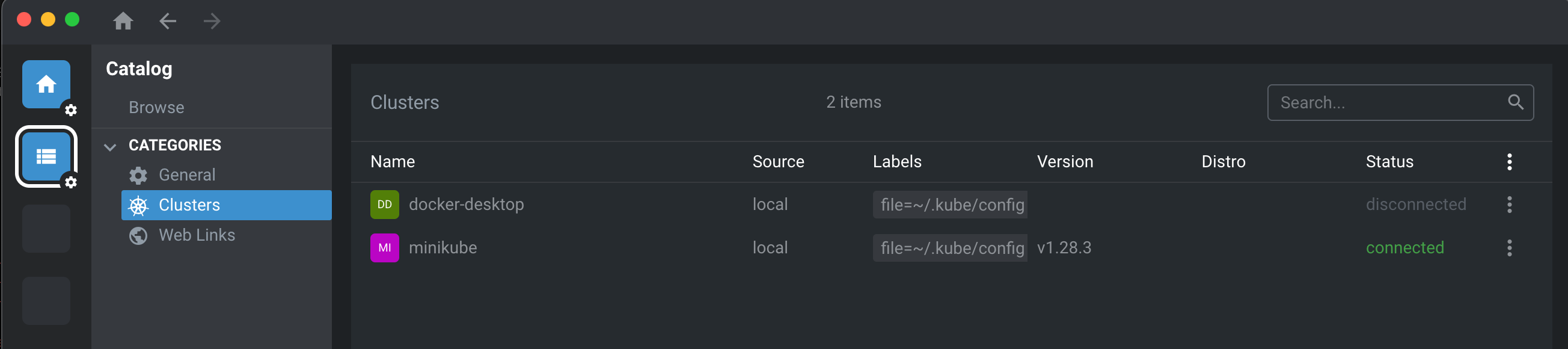Click inside the Search field
Viewport: 1568px width, 349px height.
(1400, 103)
